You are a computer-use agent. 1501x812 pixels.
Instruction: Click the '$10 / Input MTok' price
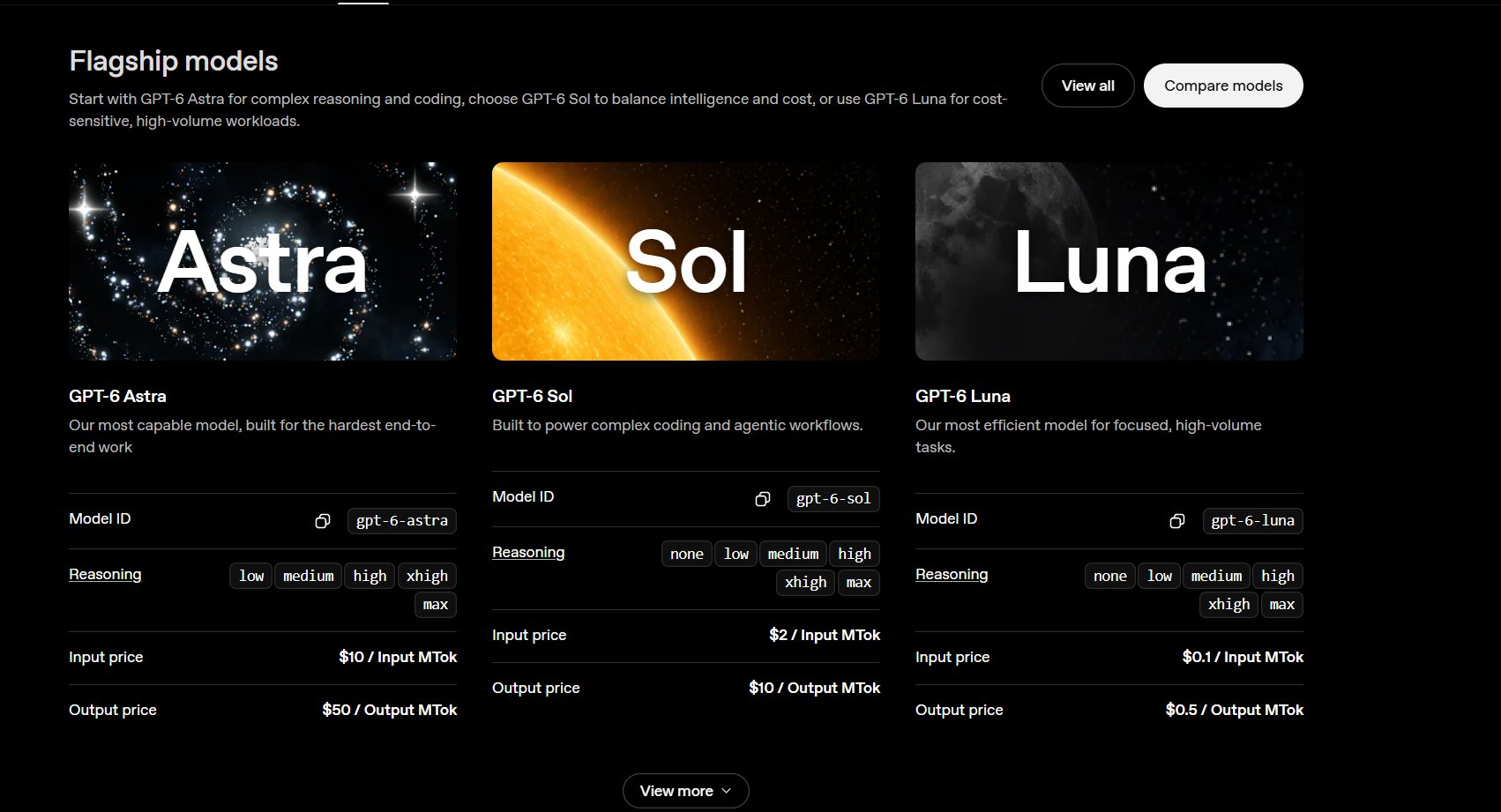[398, 657]
